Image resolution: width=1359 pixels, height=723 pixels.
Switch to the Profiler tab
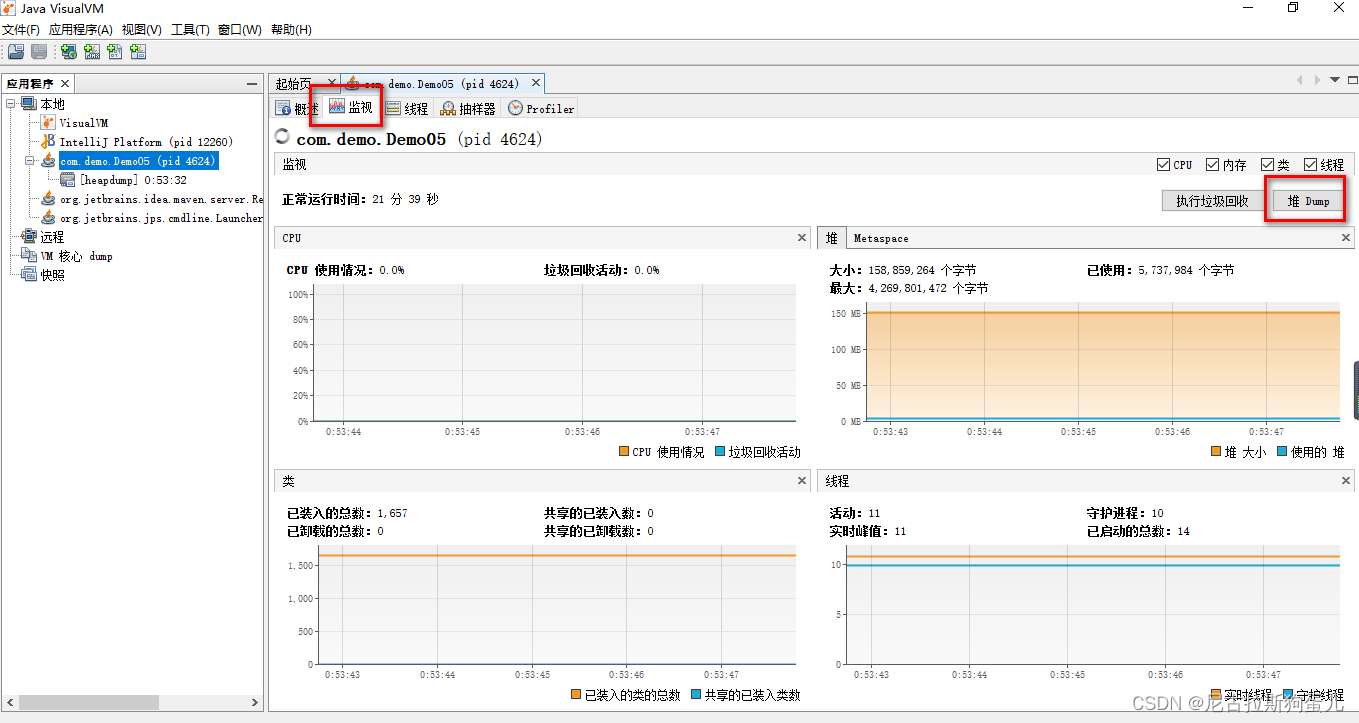point(541,108)
